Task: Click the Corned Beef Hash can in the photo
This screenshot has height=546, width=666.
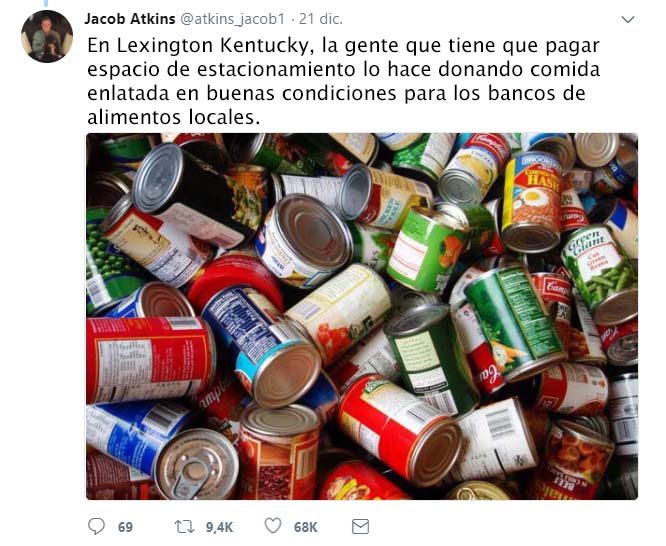Action: coord(533,200)
